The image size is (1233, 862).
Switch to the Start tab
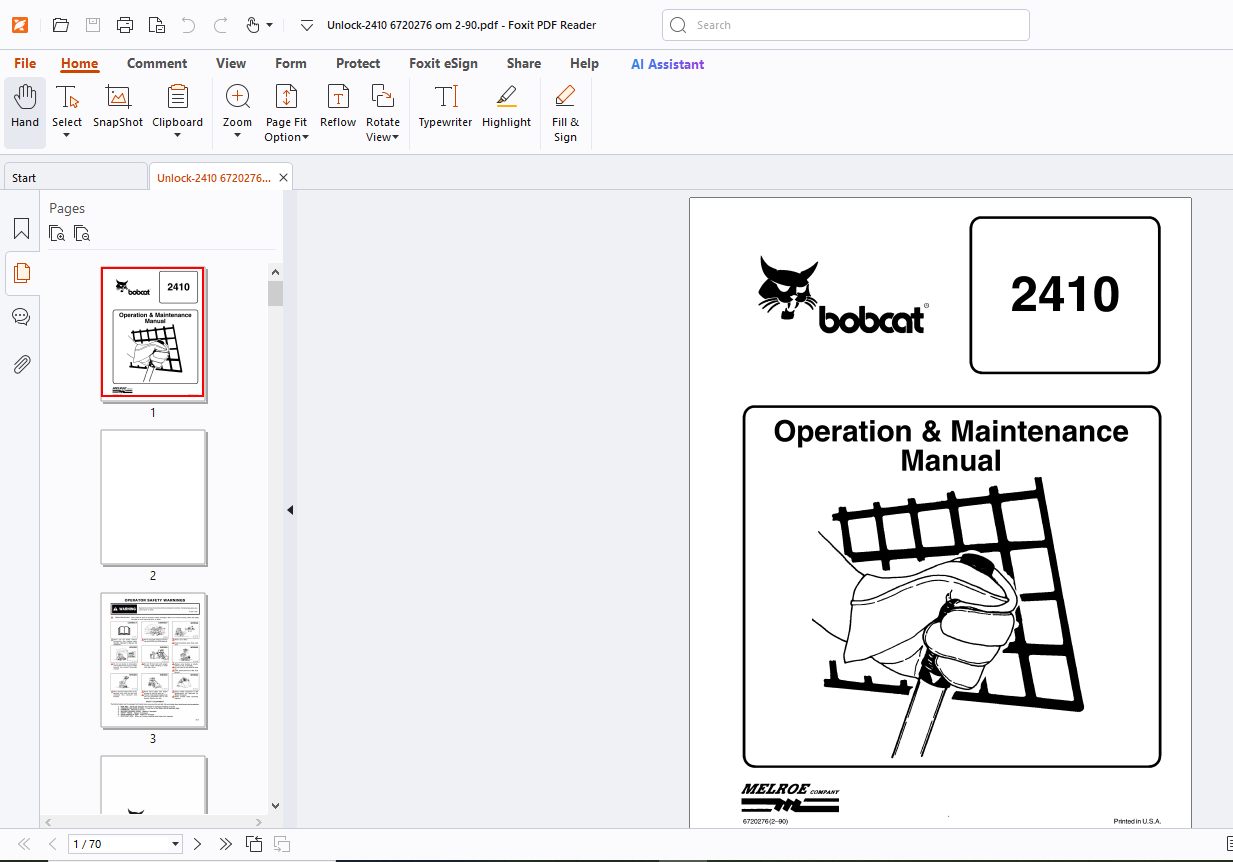pyautogui.click(x=75, y=177)
